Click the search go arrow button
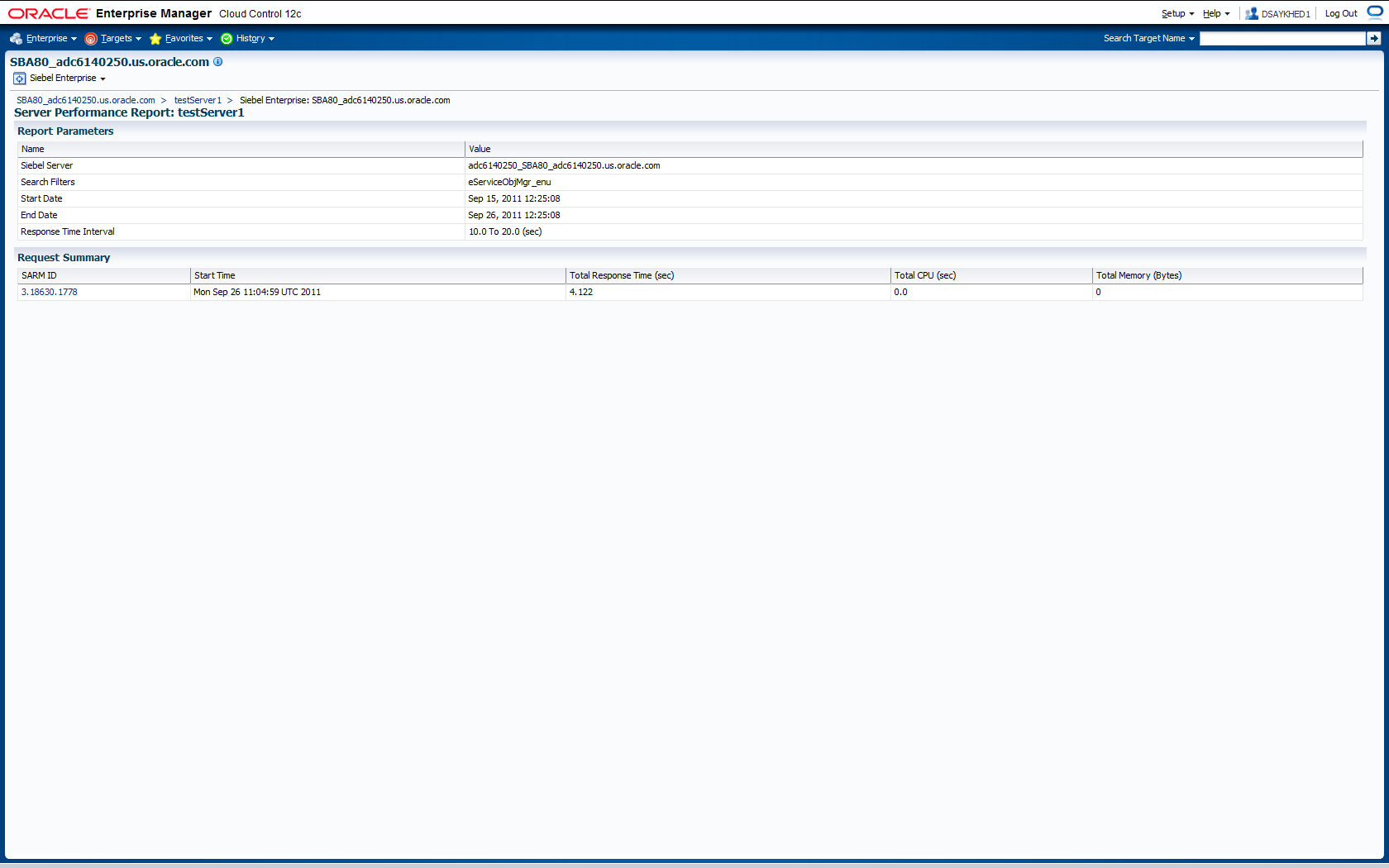The image size is (1389, 868). pyautogui.click(x=1373, y=38)
